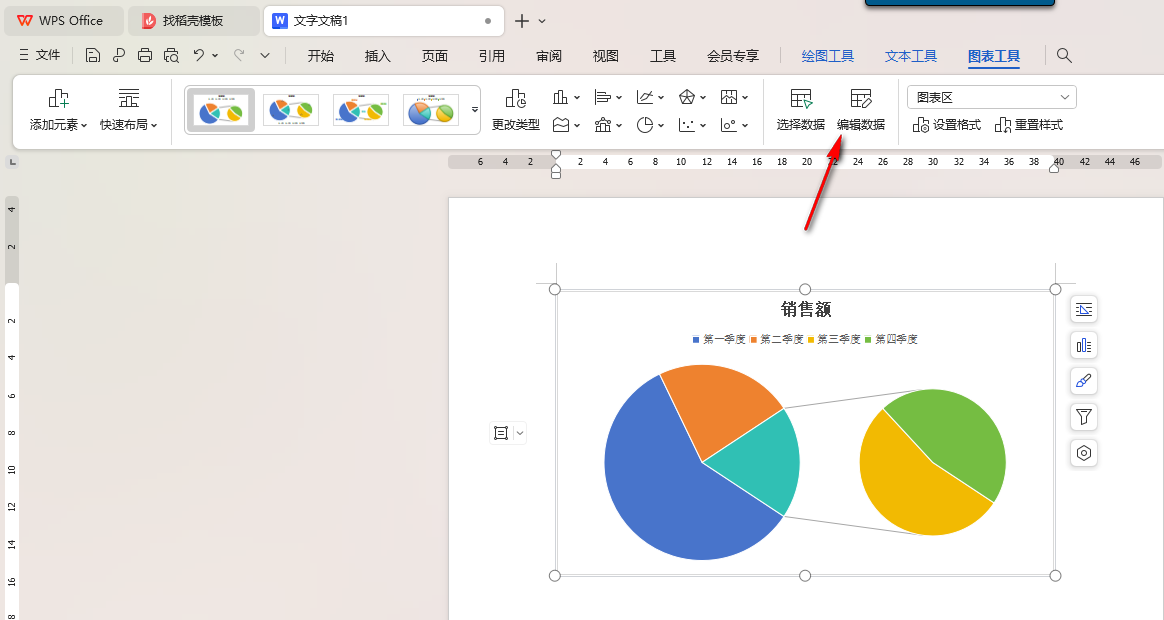Select the scatter chart type icon
This screenshot has height=620, width=1164.
click(687, 125)
